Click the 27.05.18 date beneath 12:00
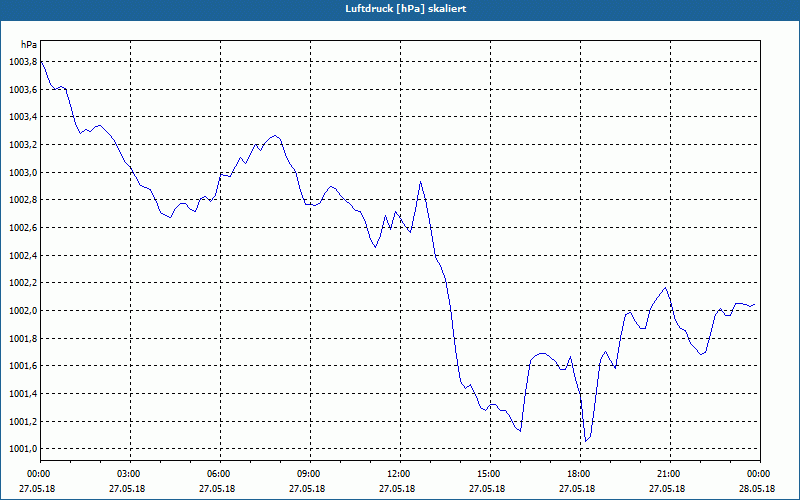Screen dimensions: 800x500 point(397,489)
